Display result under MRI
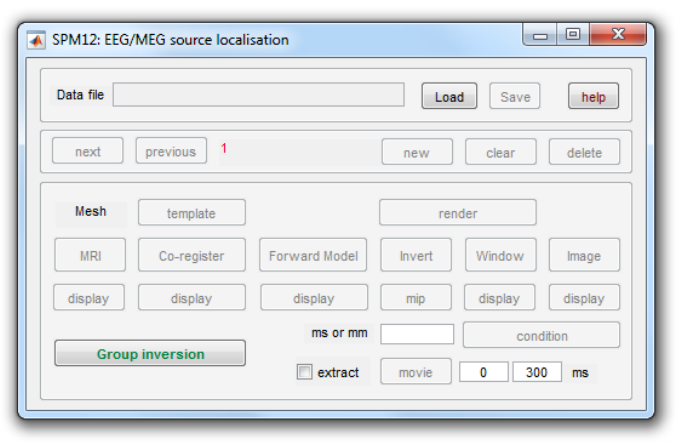This screenshot has height=444, width=681. pyautogui.click(x=89, y=298)
